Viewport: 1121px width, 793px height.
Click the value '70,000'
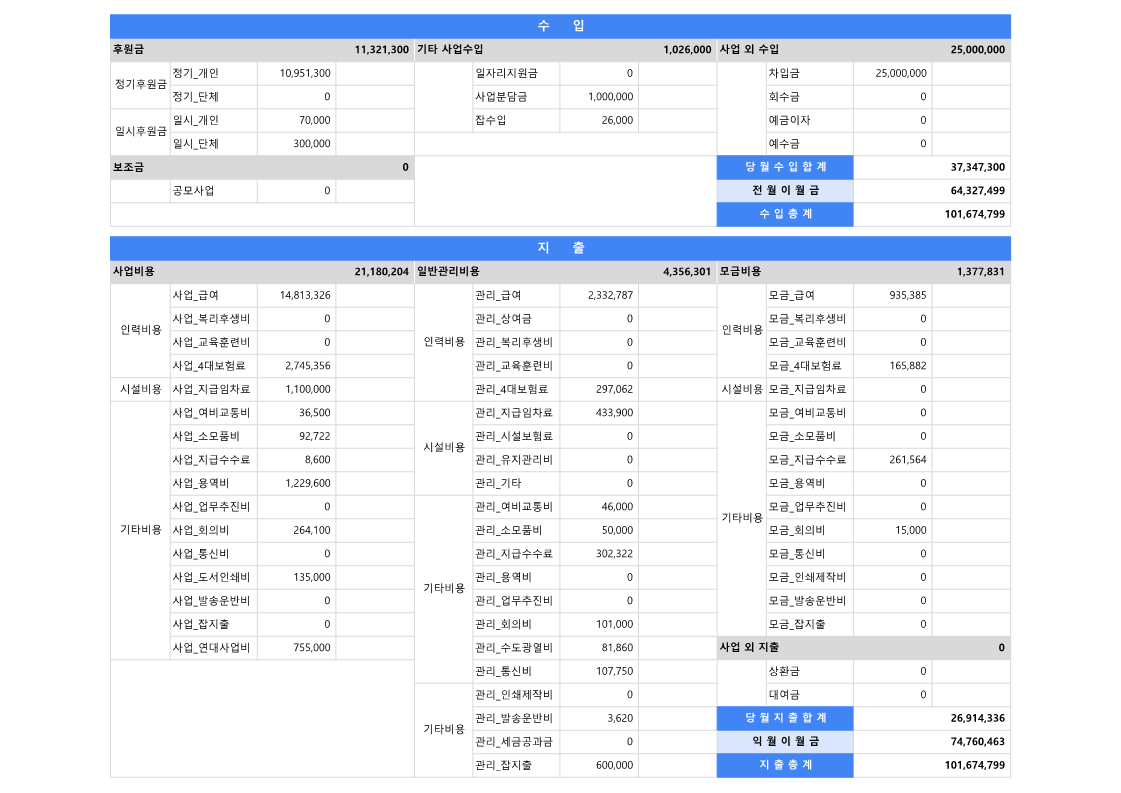coord(315,120)
